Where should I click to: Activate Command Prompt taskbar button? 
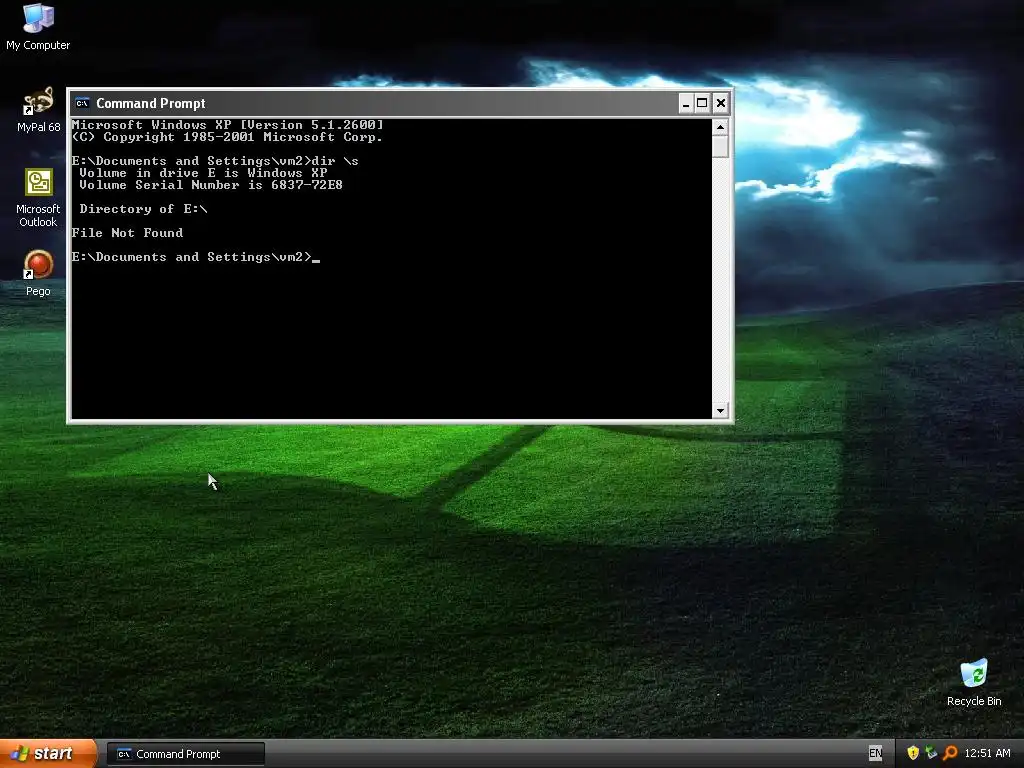point(186,754)
